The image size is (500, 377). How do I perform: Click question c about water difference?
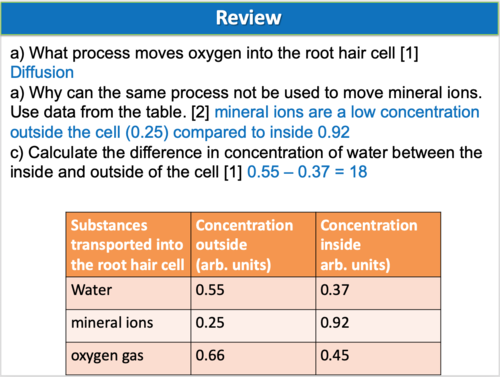pos(246,162)
